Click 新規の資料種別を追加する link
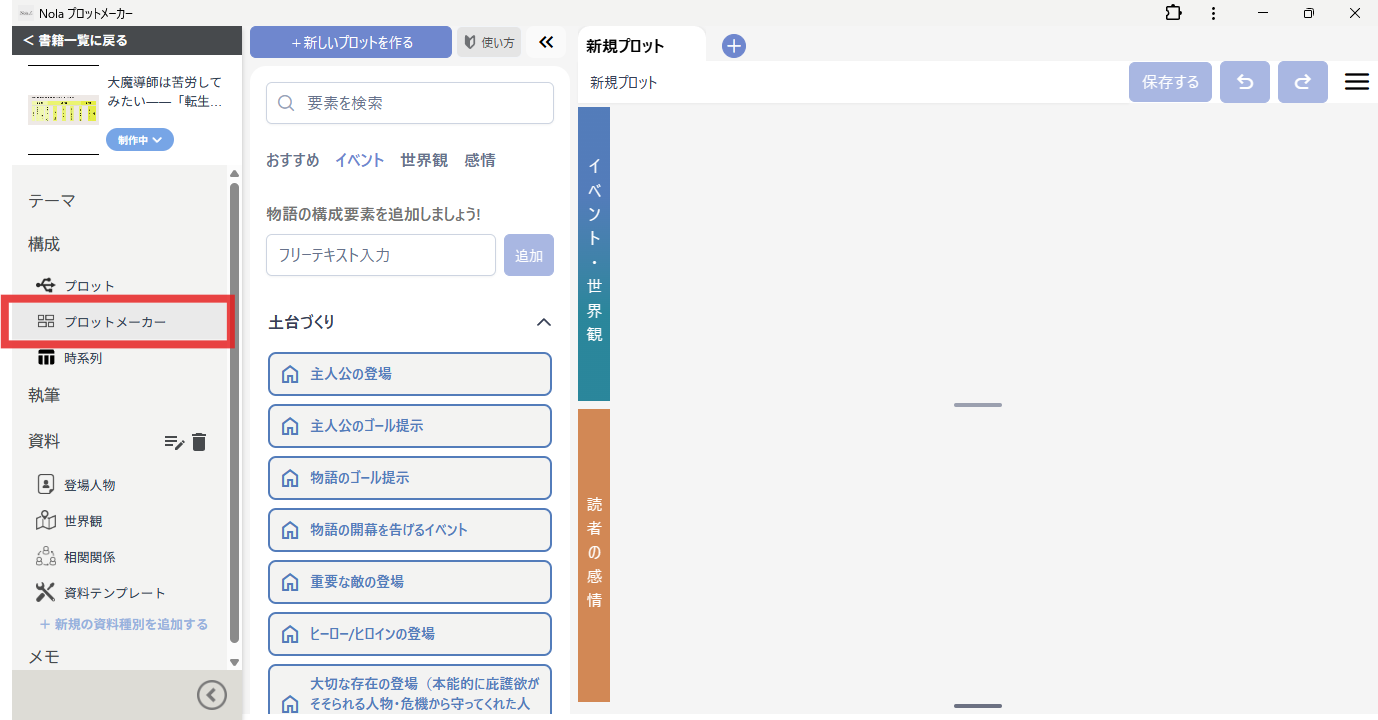 124,624
